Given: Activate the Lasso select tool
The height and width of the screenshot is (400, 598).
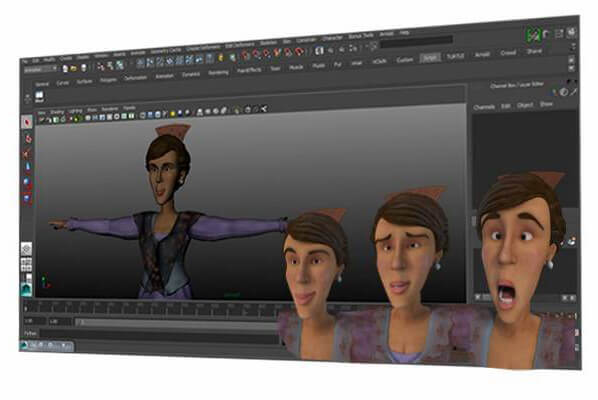Looking at the screenshot, I should click(27, 138).
